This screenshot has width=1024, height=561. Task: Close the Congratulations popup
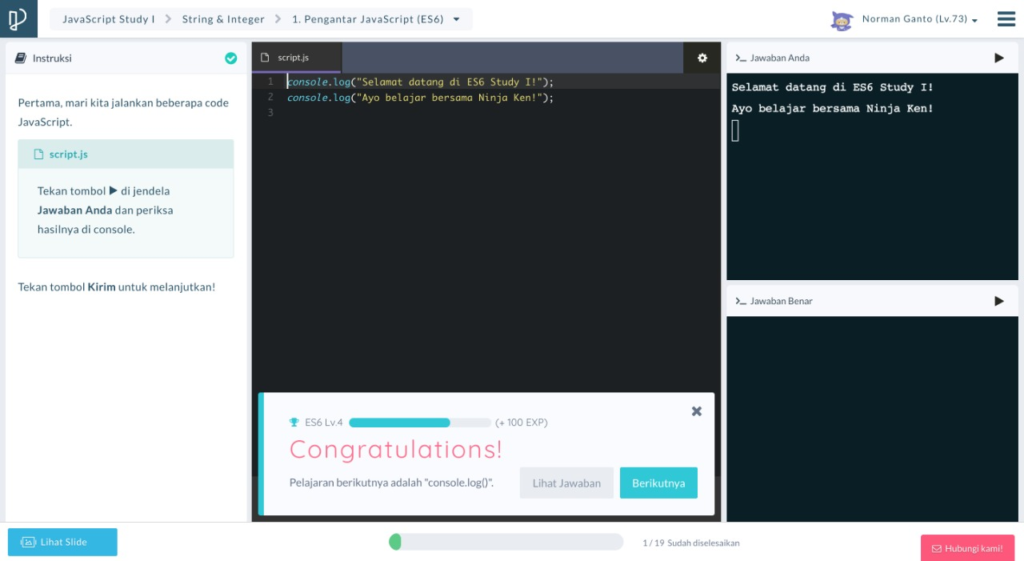point(697,411)
